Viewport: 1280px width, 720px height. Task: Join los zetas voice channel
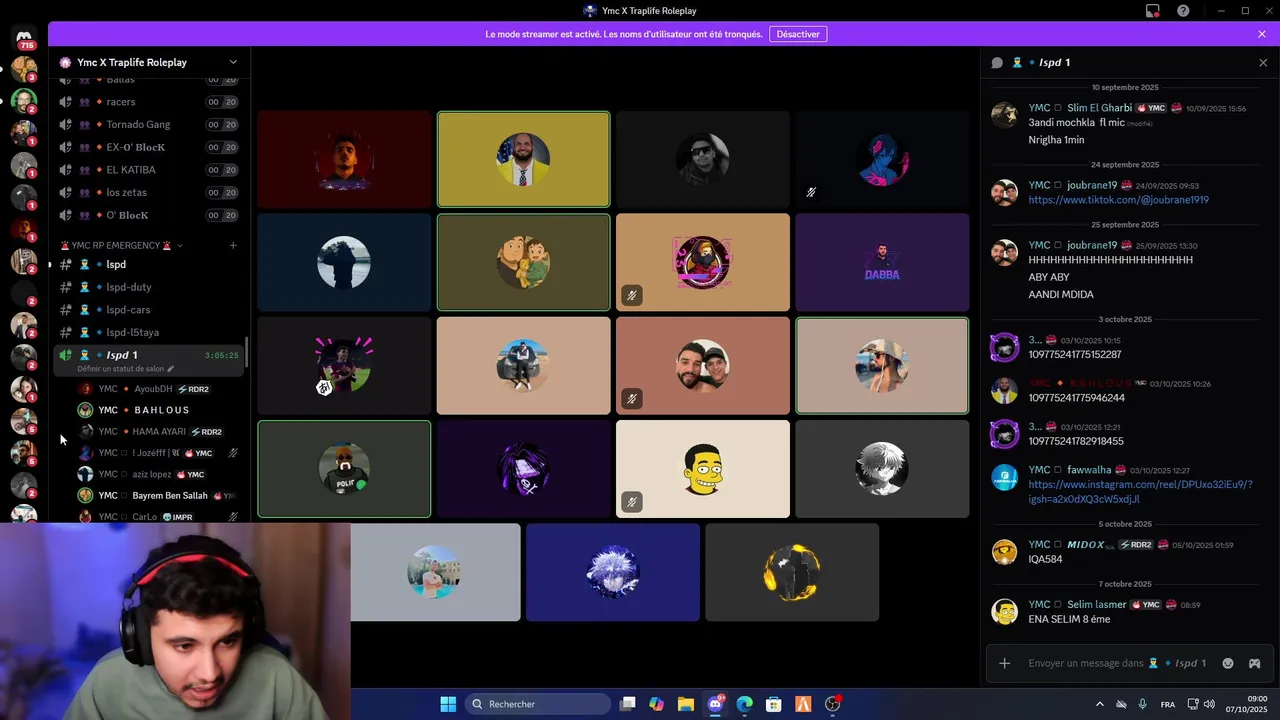[148, 192]
